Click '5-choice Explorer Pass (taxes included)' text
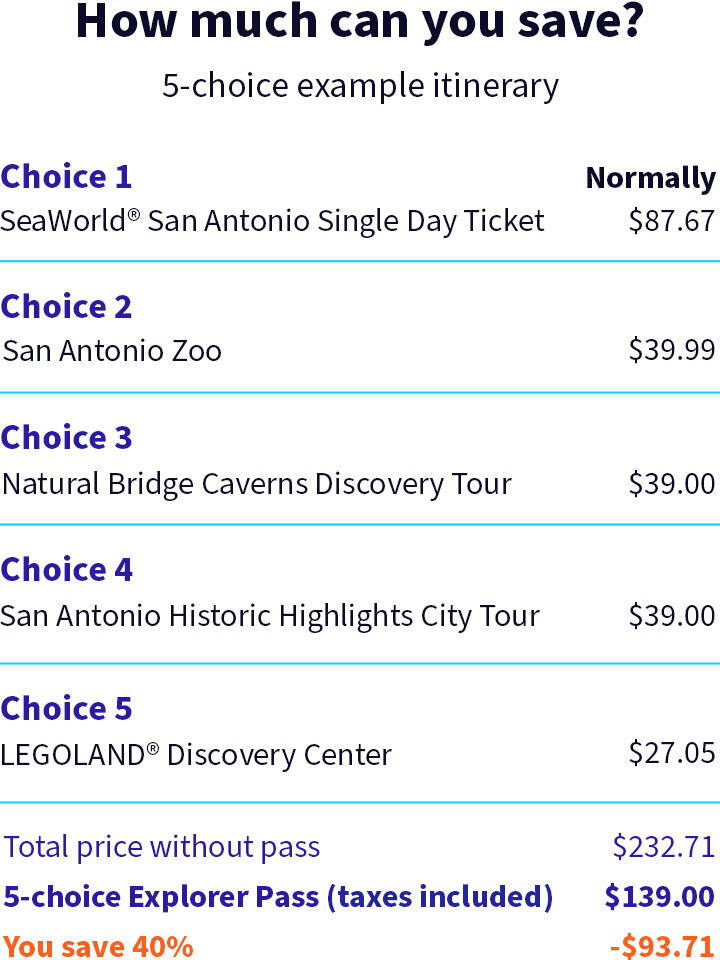 click(278, 897)
